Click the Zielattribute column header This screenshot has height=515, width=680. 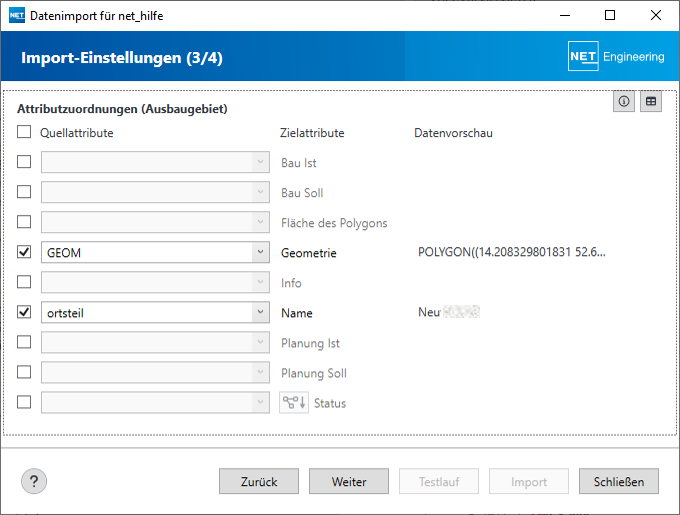point(312,133)
